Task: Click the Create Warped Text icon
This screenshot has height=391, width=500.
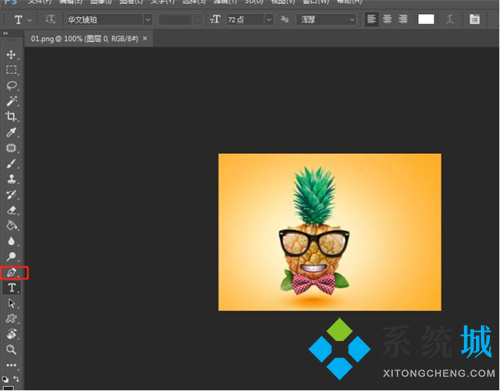Action: click(450, 19)
